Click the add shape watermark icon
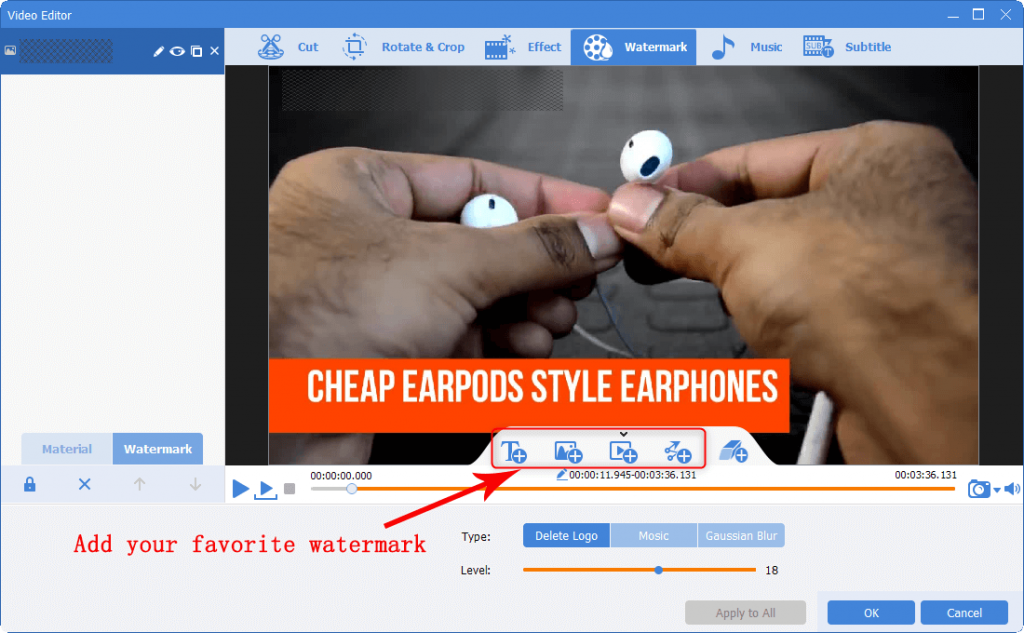Screen dimensions: 1024x633 tap(677, 452)
